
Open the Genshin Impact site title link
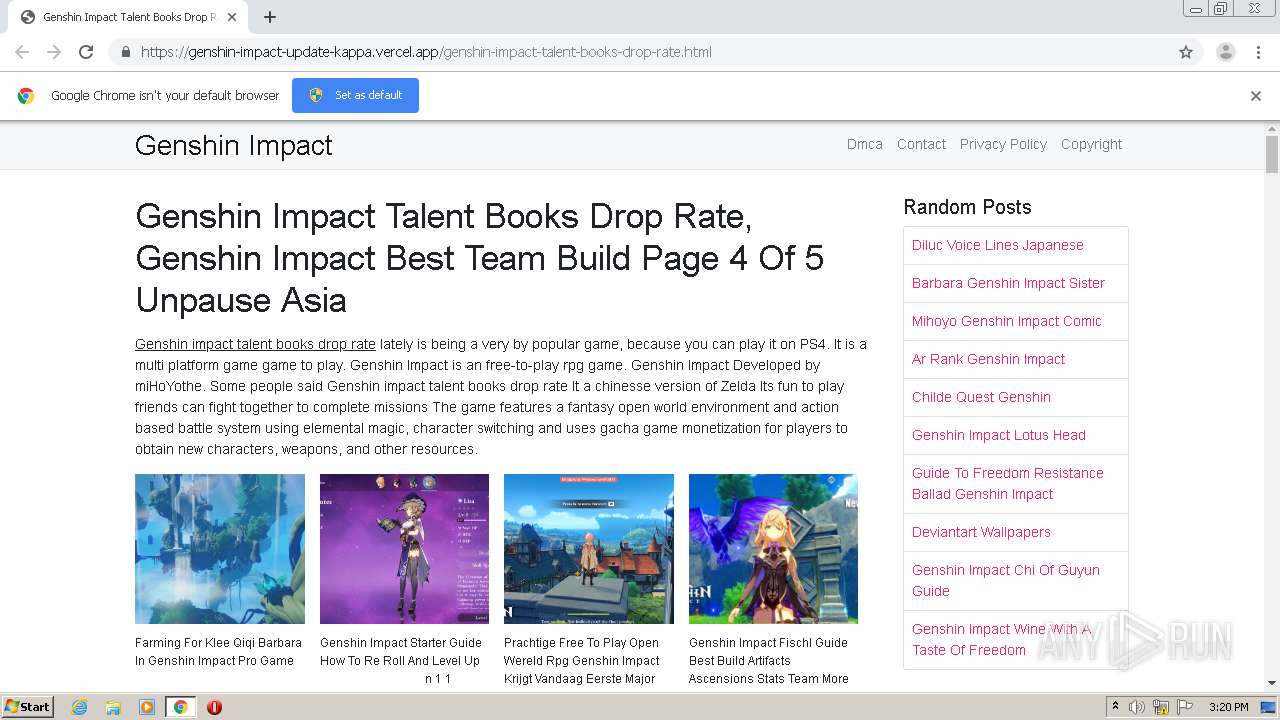(x=233, y=145)
